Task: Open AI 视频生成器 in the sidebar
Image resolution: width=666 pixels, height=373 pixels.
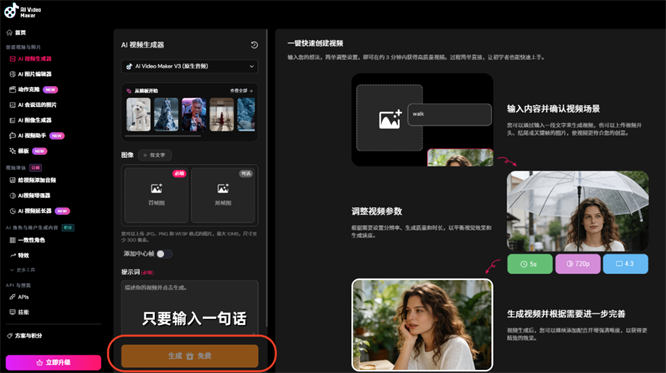Action: pyautogui.click(x=31, y=59)
